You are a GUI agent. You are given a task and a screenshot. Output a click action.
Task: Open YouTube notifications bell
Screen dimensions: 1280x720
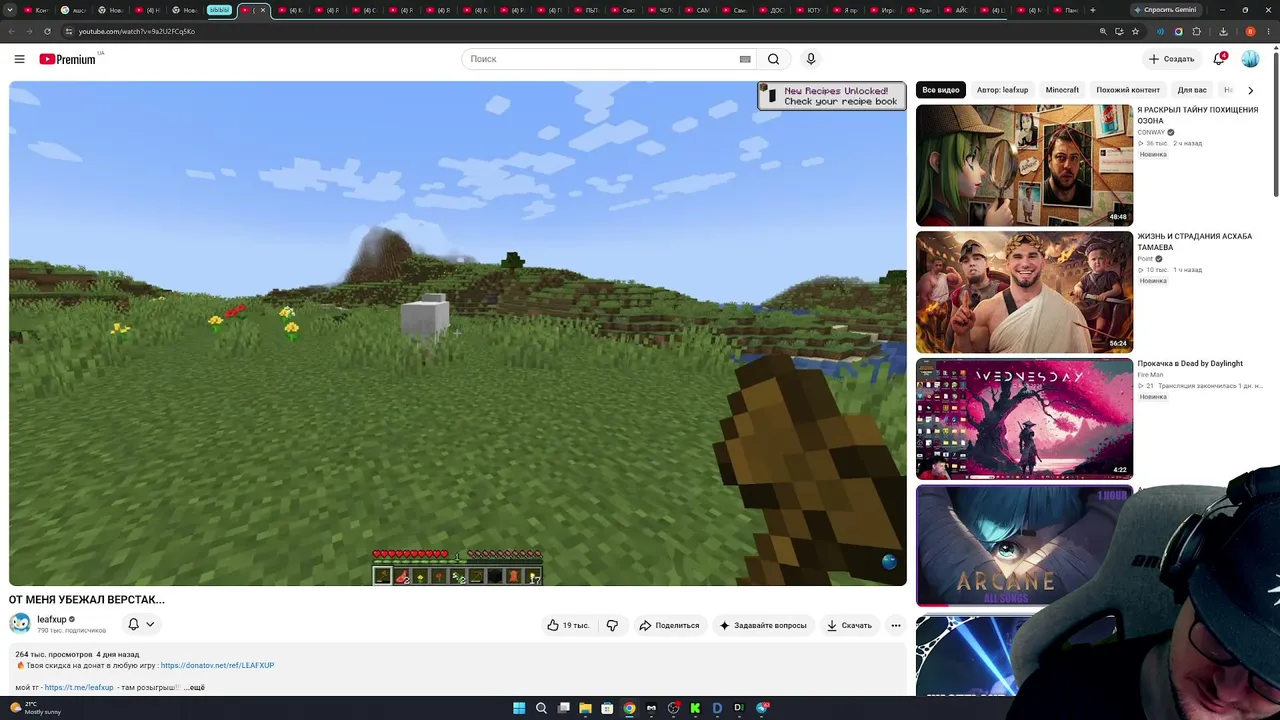click(x=1219, y=59)
